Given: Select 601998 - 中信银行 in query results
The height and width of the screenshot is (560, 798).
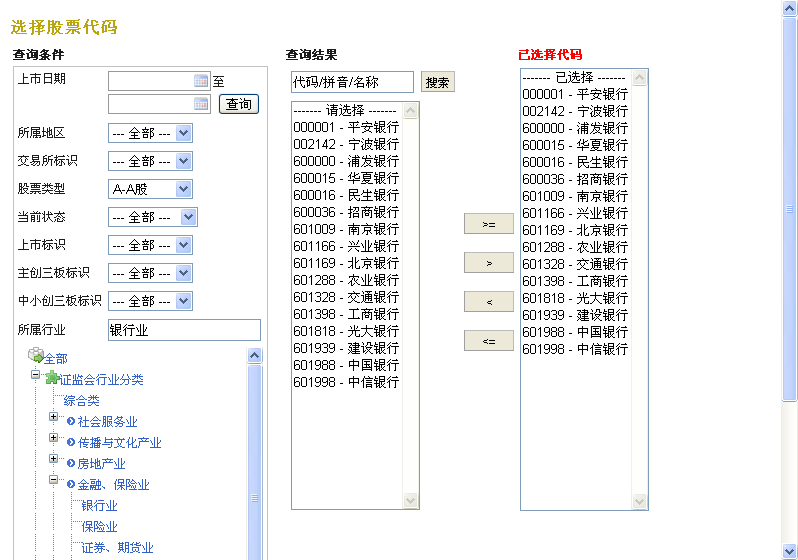Looking at the screenshot, I should [346, 382].
